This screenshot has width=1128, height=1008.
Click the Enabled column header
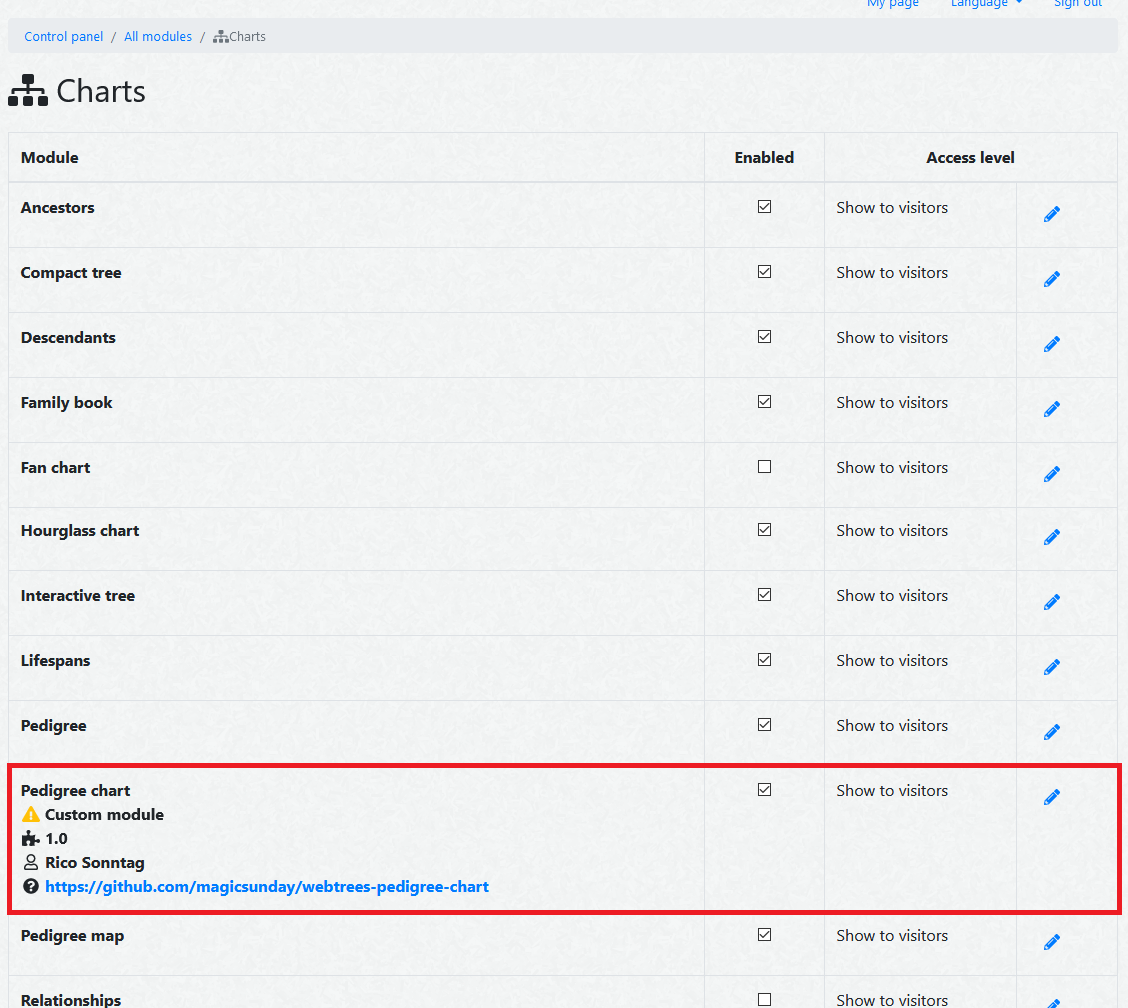pos(764,158)
